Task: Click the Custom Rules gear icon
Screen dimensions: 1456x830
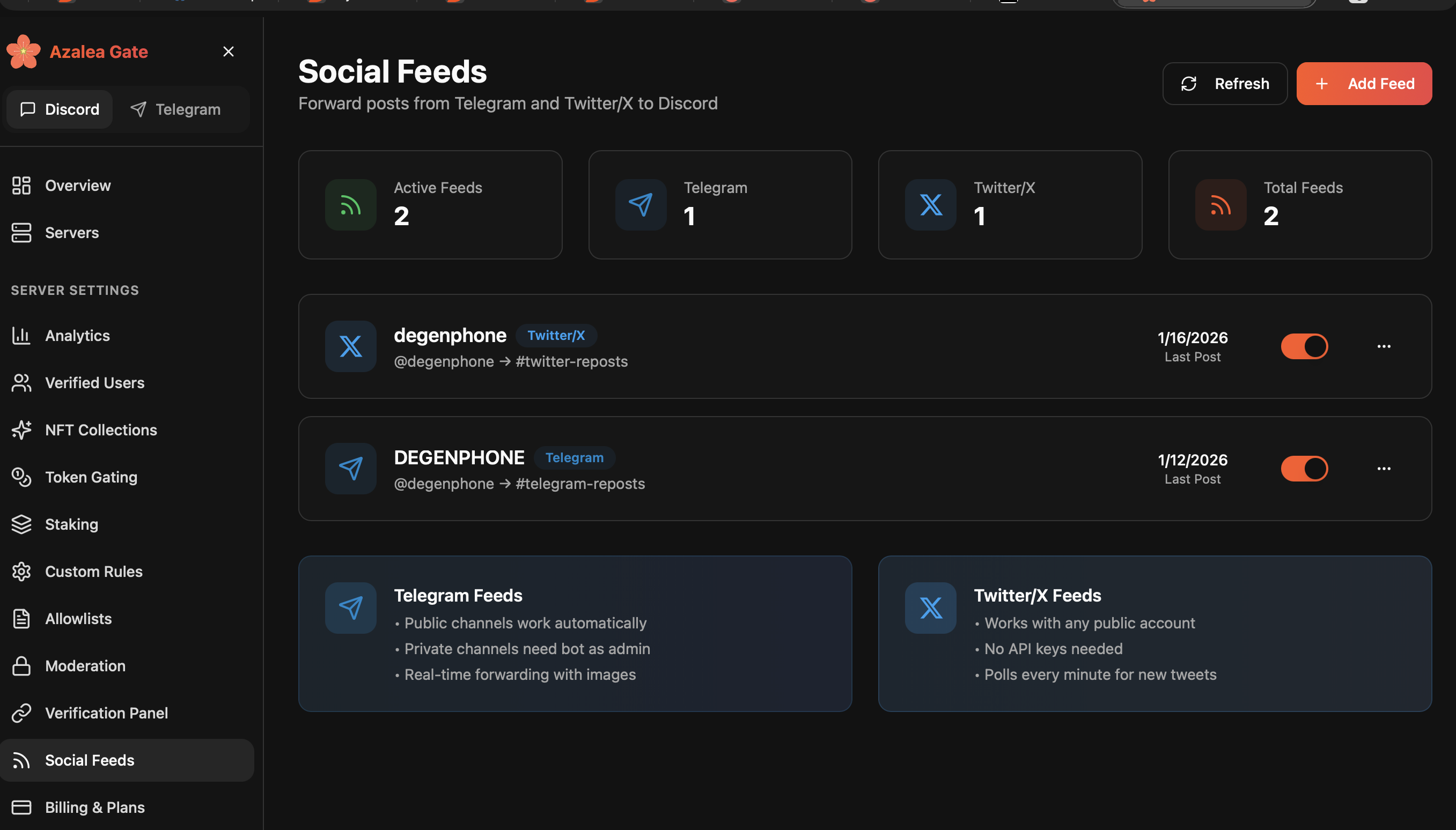Action: (x=21, y=571)
